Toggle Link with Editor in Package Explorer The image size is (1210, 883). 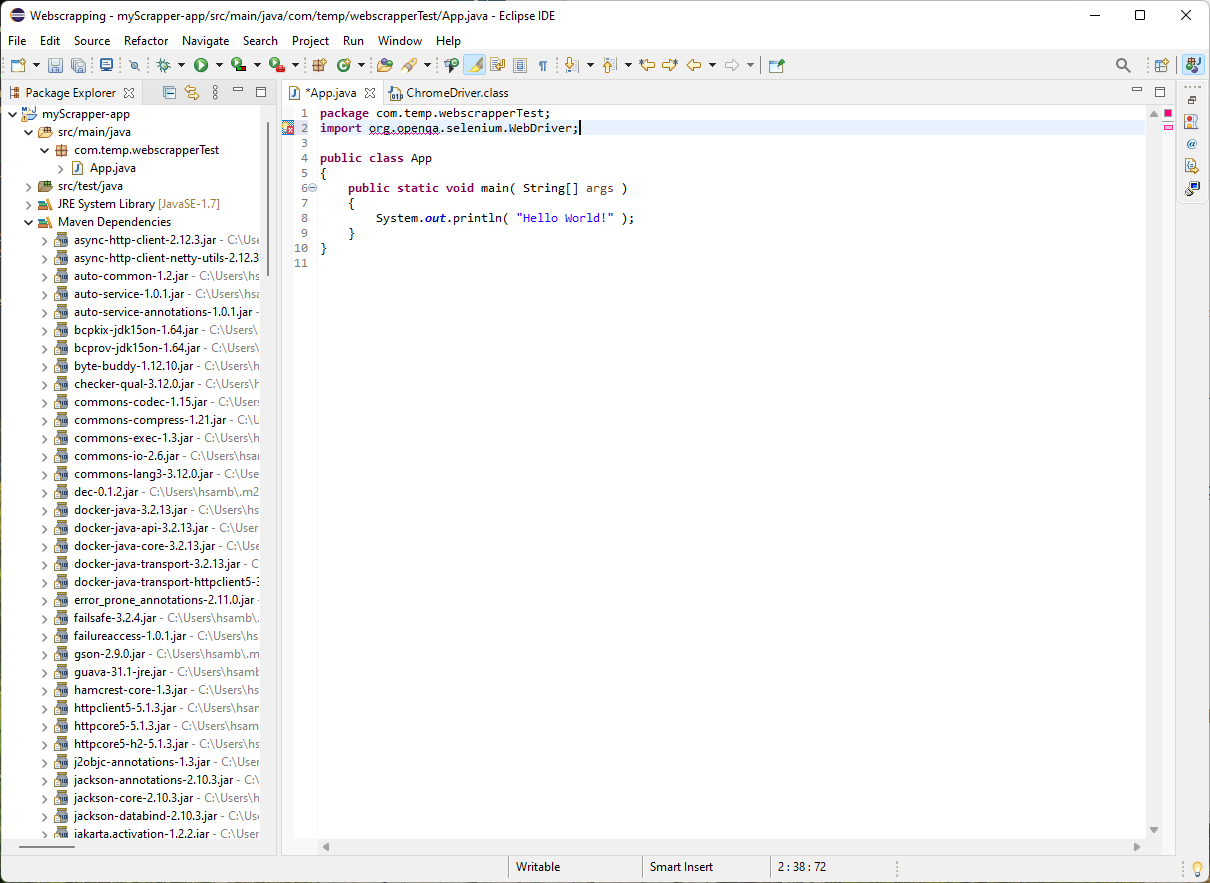191,92
